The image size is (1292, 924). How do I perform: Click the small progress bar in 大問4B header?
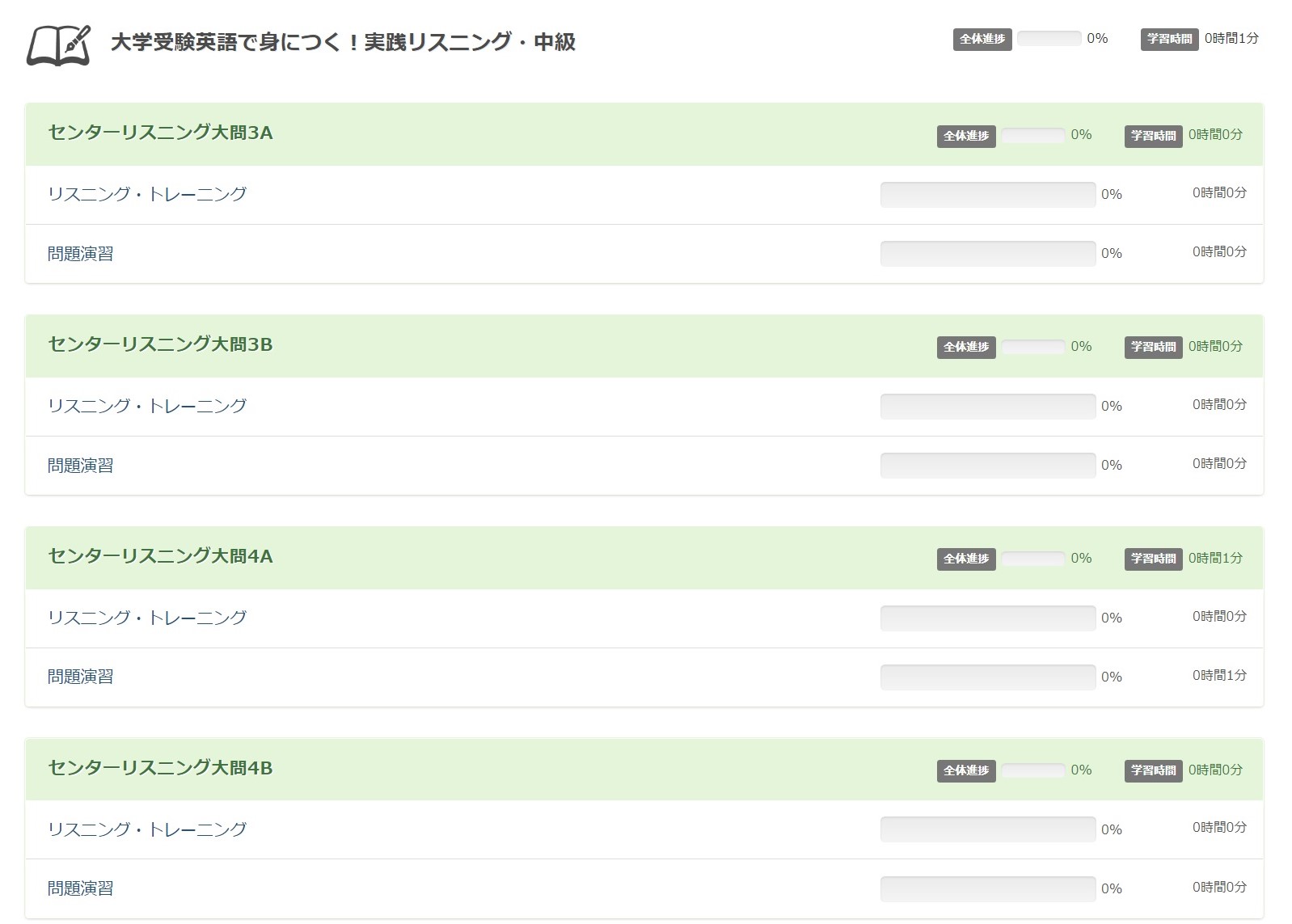point(1033,770)
